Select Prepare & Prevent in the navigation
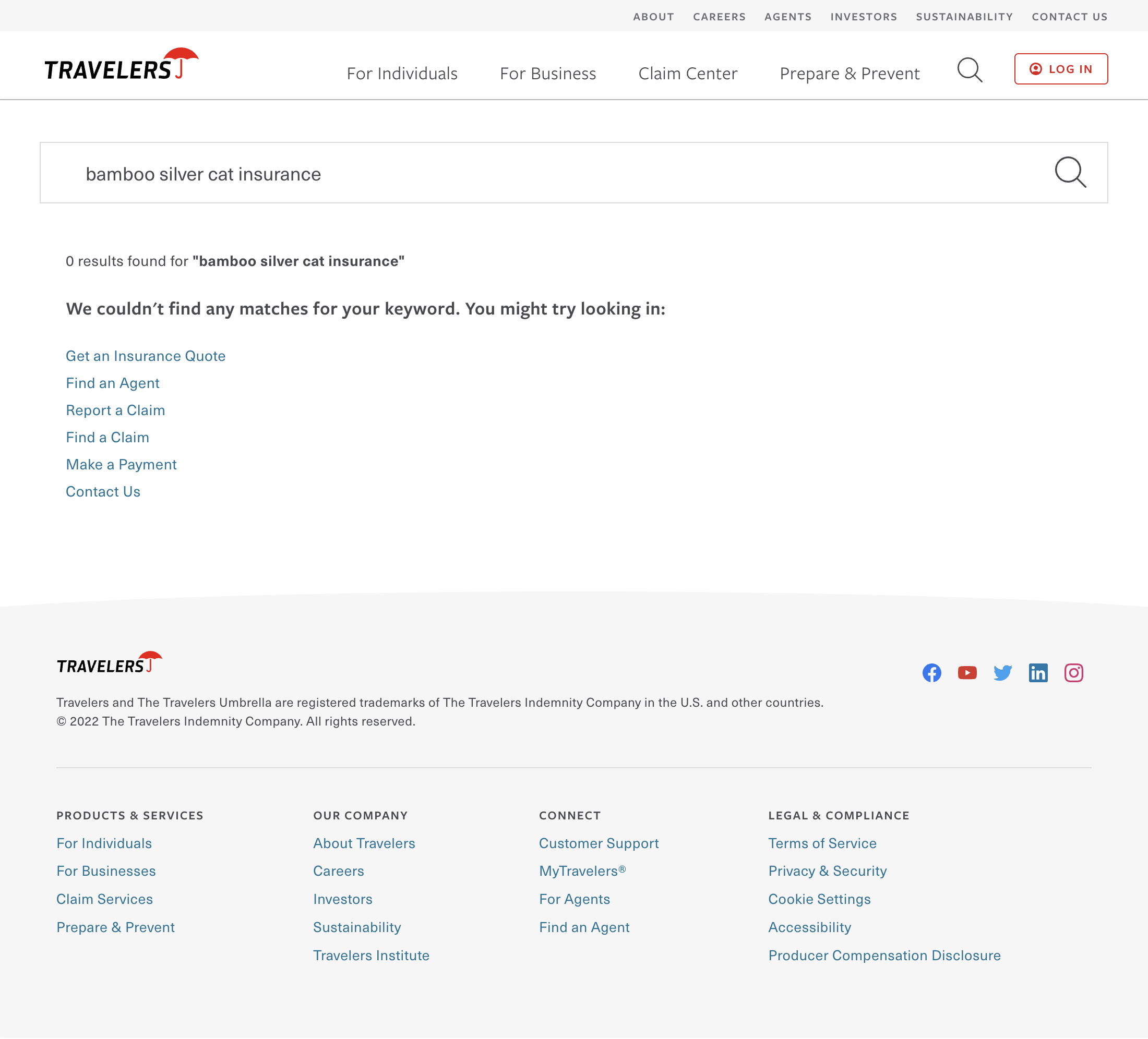The image size is (1148, 1039). [x=850, y=73]
